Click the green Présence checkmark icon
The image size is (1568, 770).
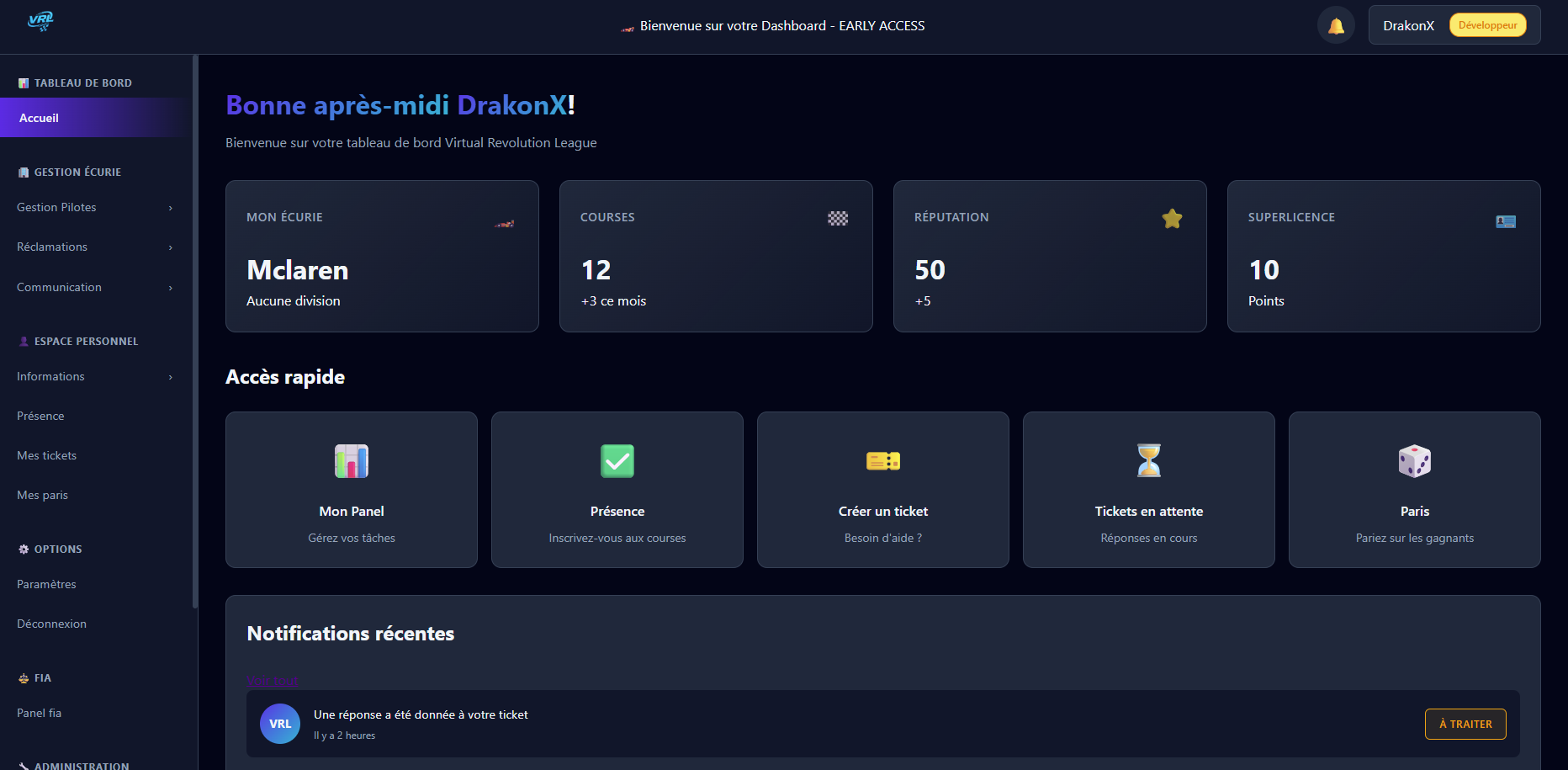(x=617, y=461)
